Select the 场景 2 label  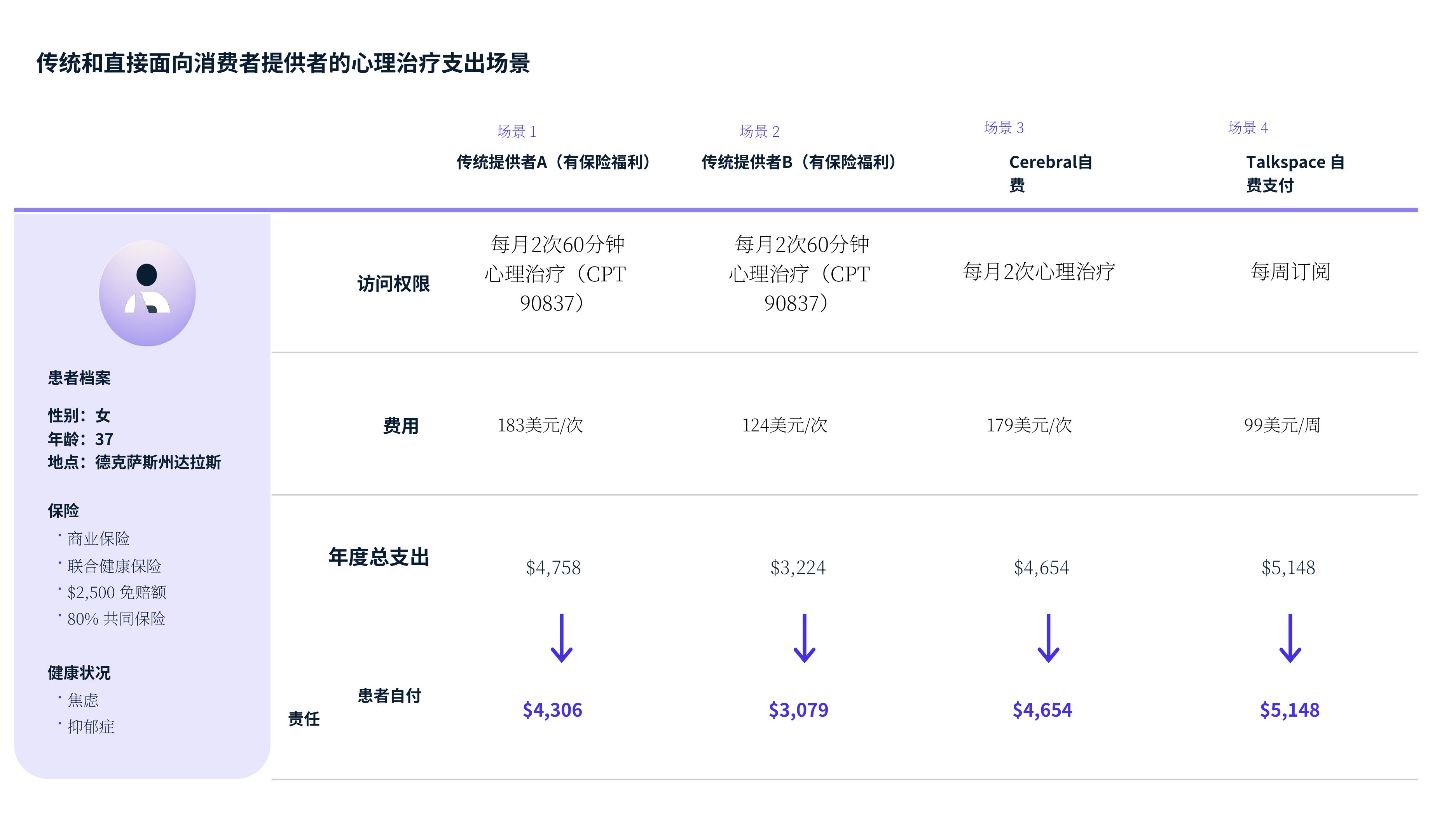[759, 132]
